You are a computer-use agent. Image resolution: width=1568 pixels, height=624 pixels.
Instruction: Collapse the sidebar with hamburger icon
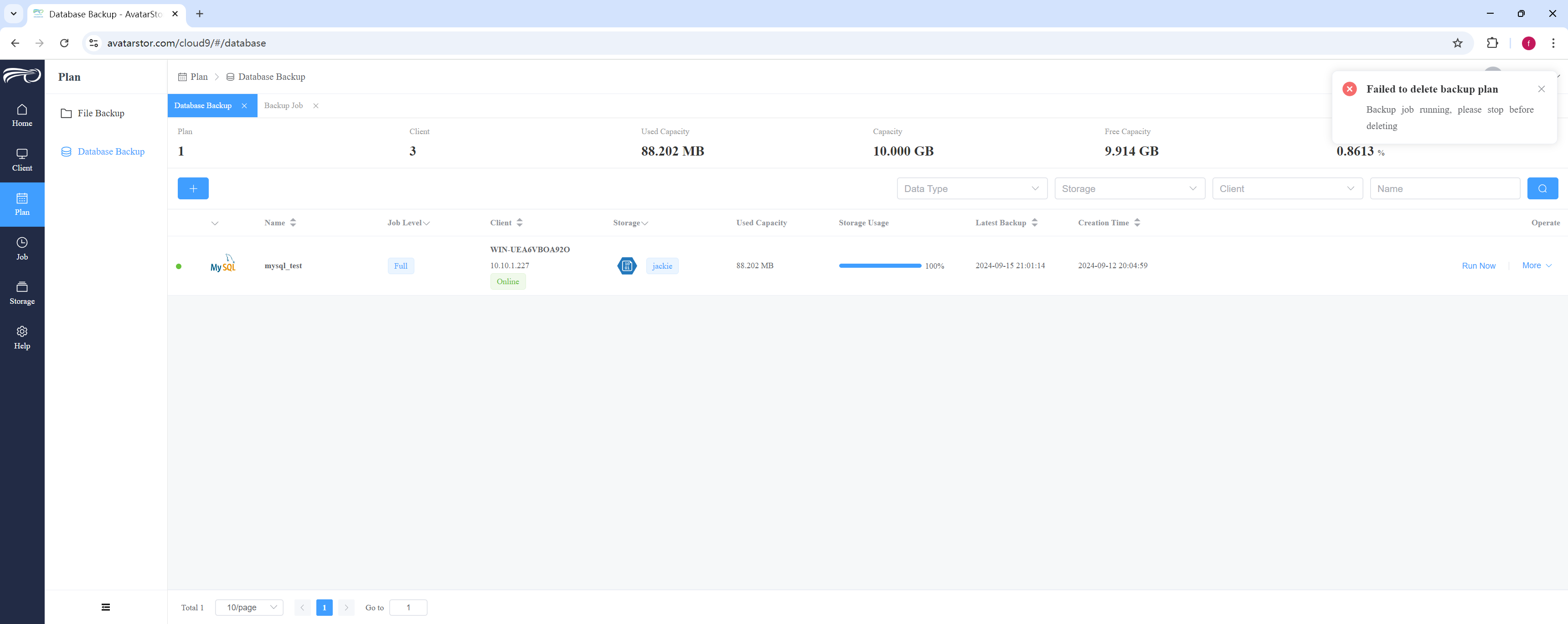tap(106, 607)
